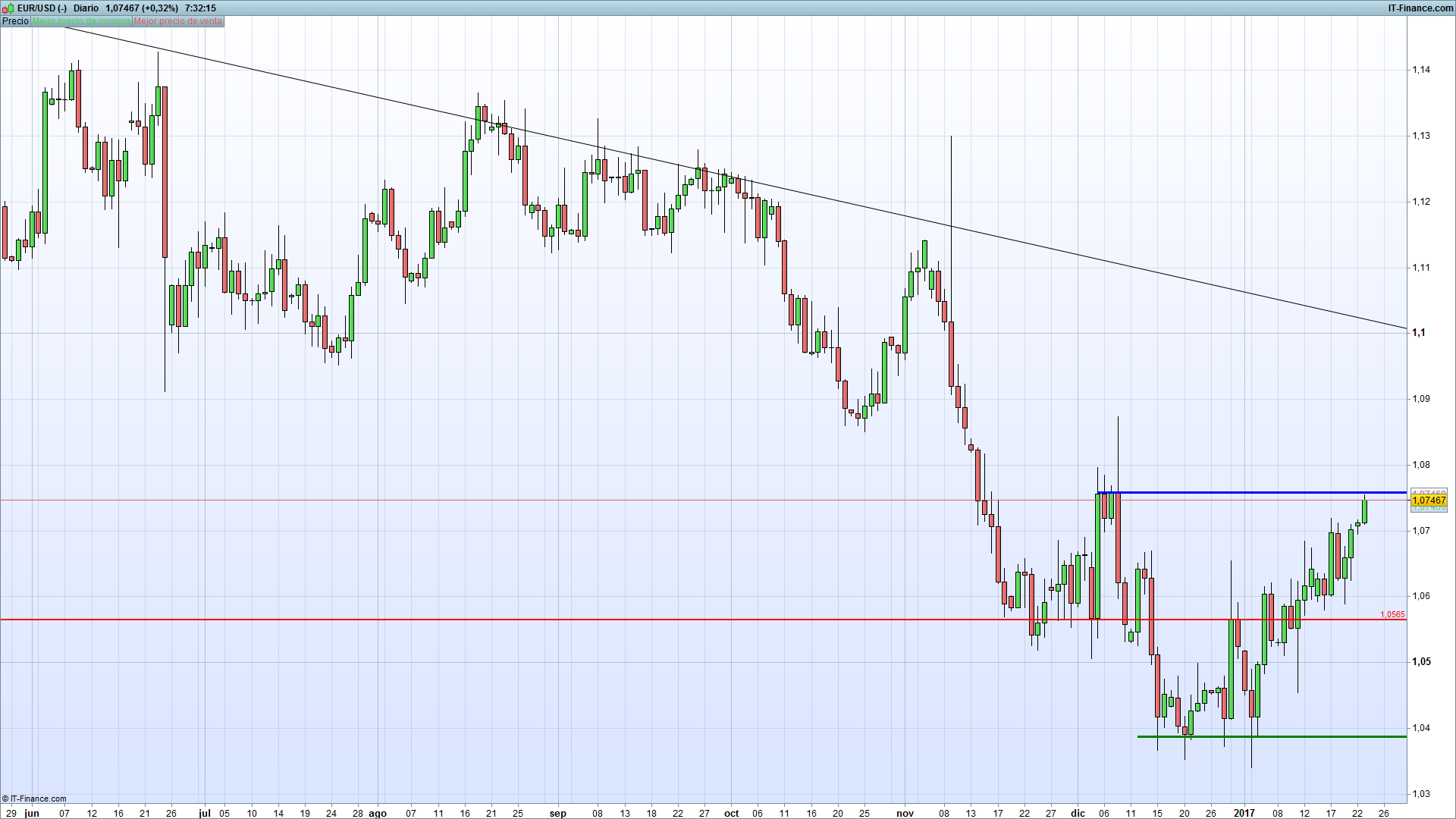Open the IT-Finance.com link at top right

click(1420, 8)
